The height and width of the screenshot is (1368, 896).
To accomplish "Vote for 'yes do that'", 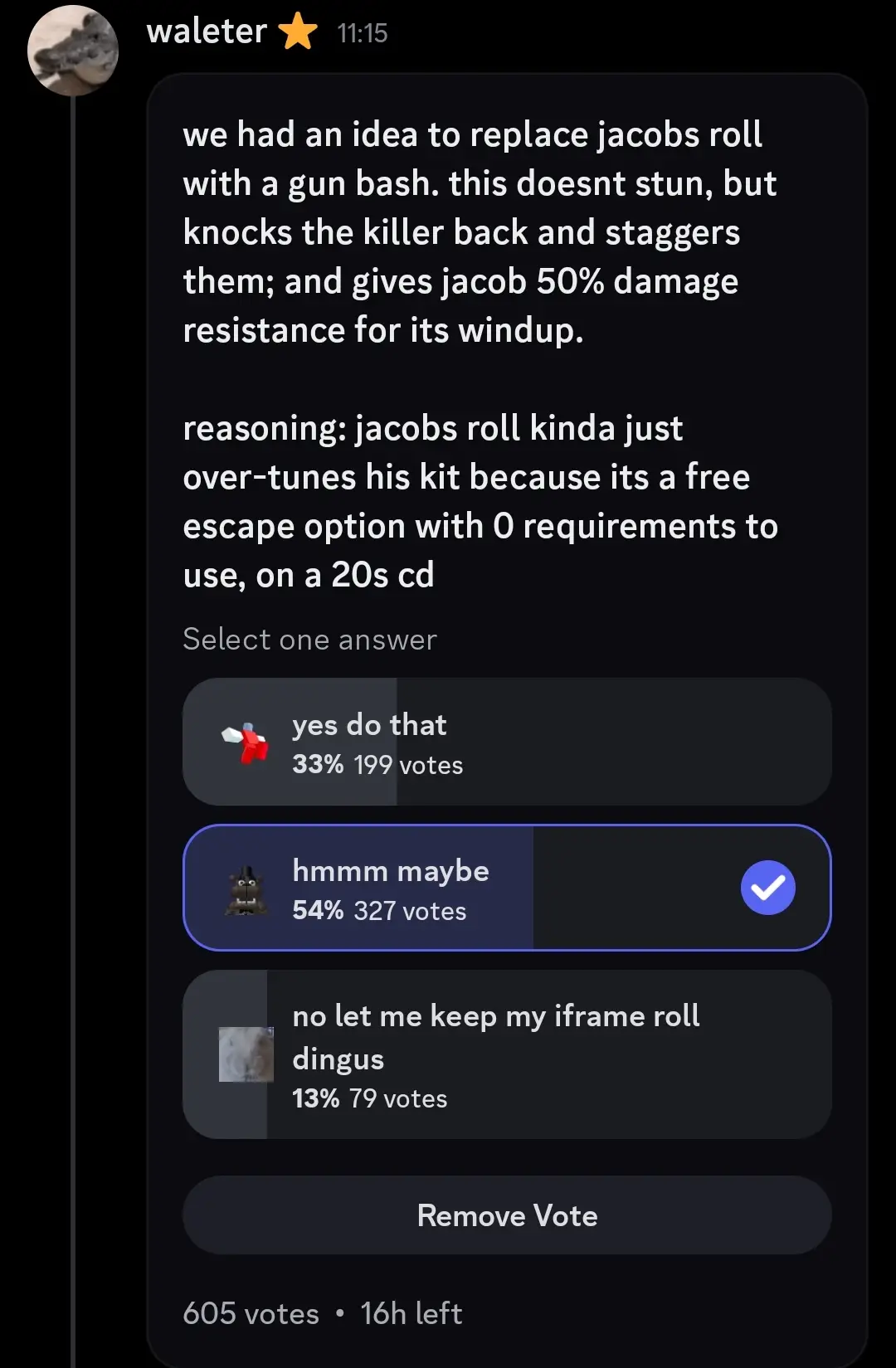I will pyautogui.click(x=507, y=742).
